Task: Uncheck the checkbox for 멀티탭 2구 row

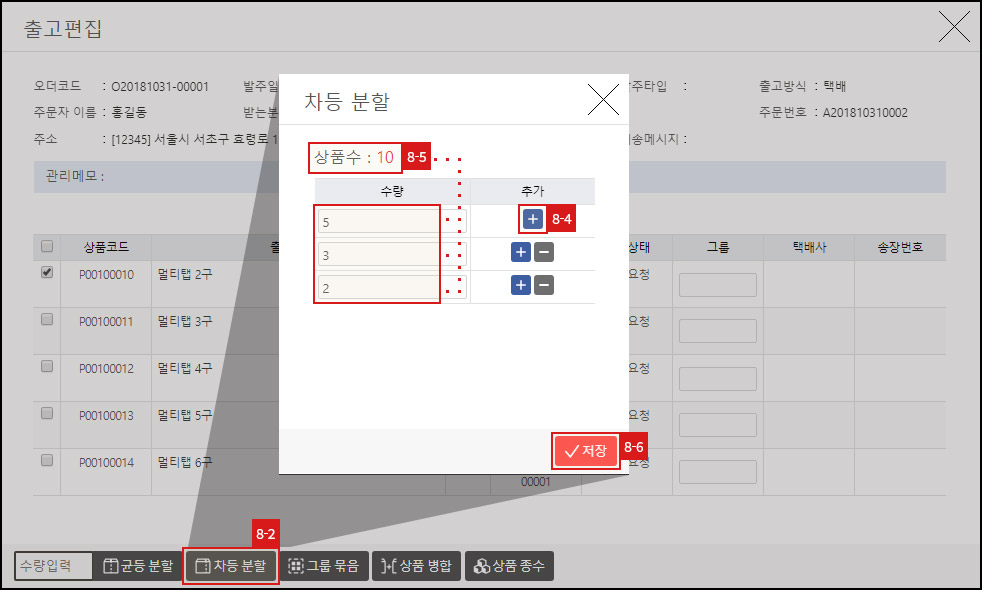Action: coord(45,273)
